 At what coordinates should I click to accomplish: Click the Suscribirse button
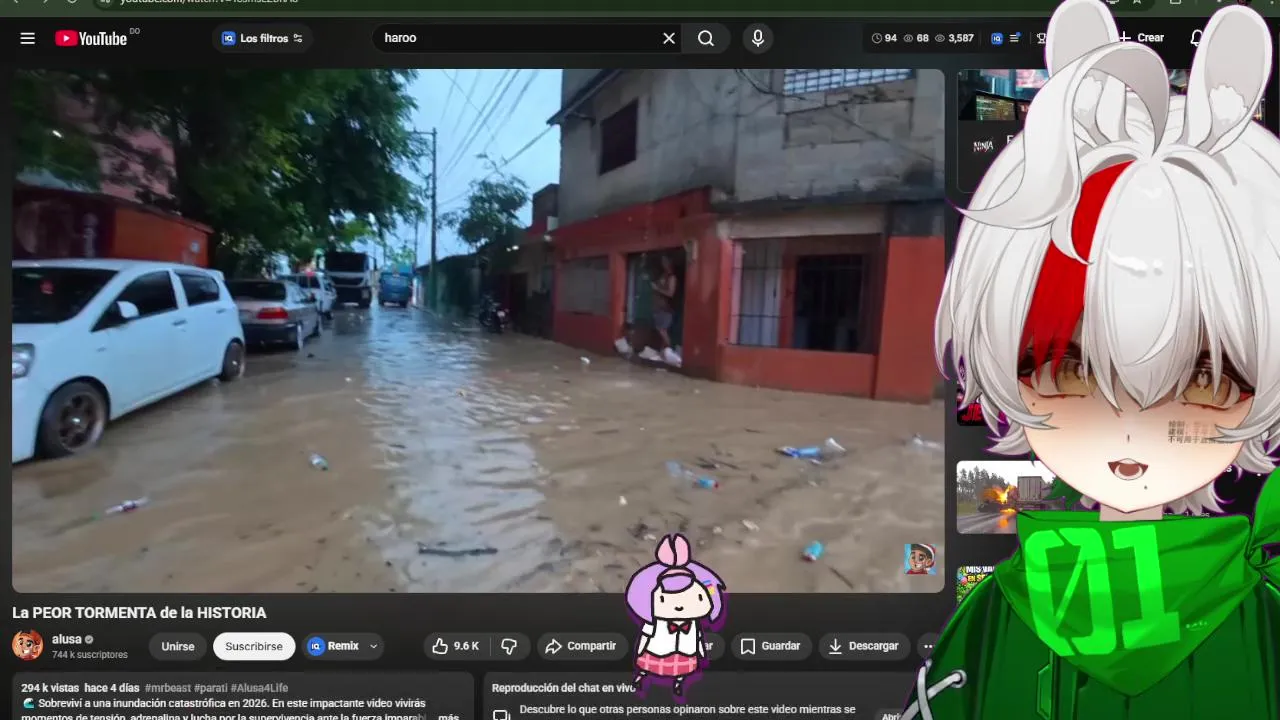click(x=254, y=646)
